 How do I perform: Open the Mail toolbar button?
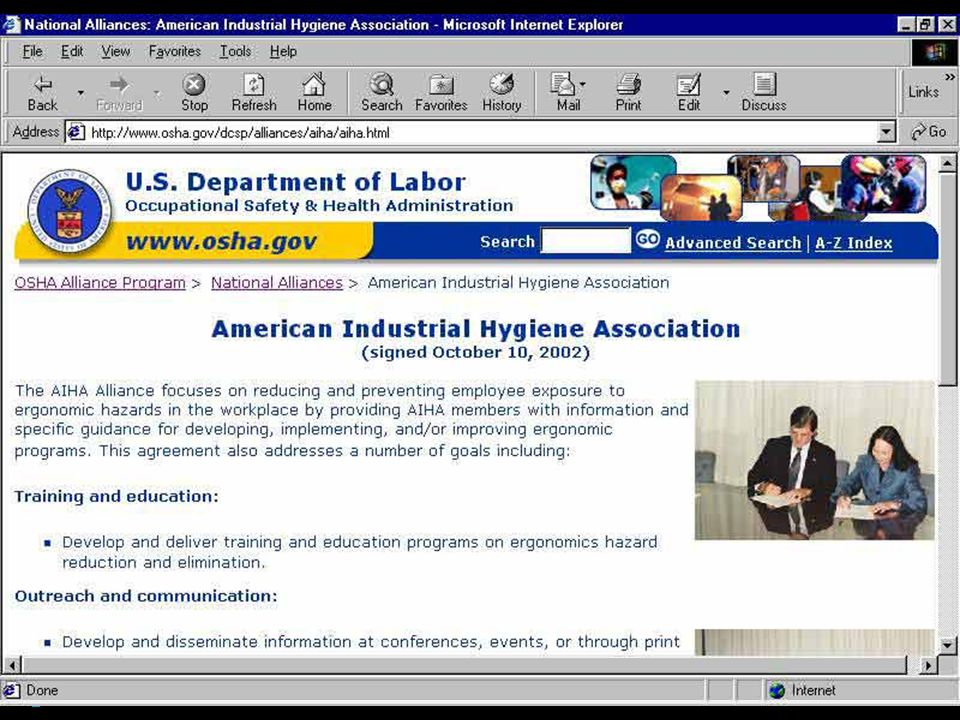[566, 92]
